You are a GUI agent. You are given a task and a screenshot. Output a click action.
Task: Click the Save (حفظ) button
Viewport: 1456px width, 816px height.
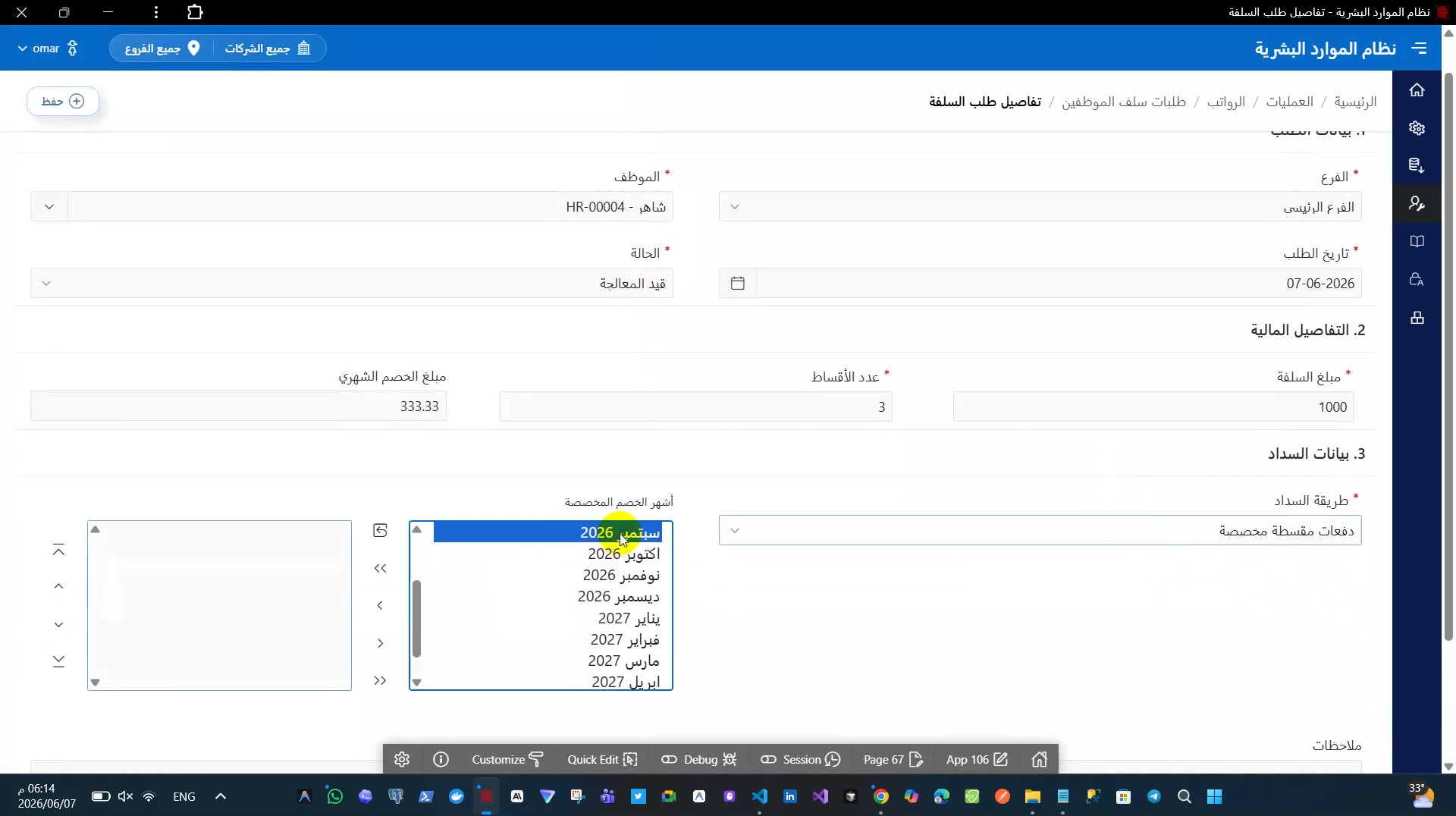(63, 101)
